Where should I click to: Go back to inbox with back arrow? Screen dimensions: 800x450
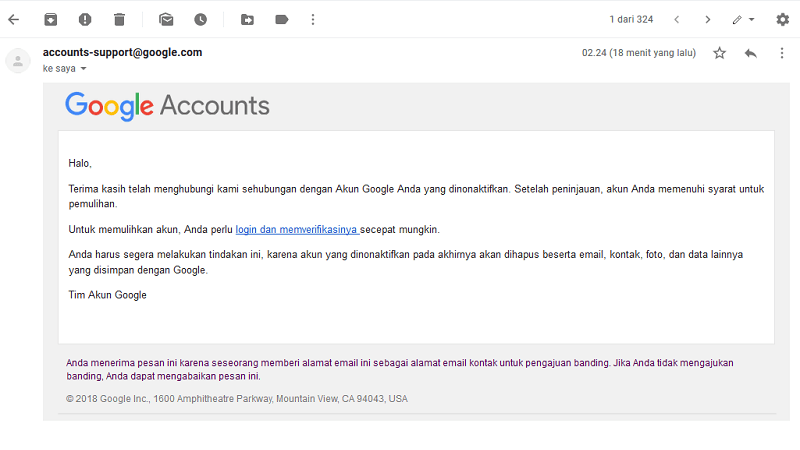tap(14, 20)
